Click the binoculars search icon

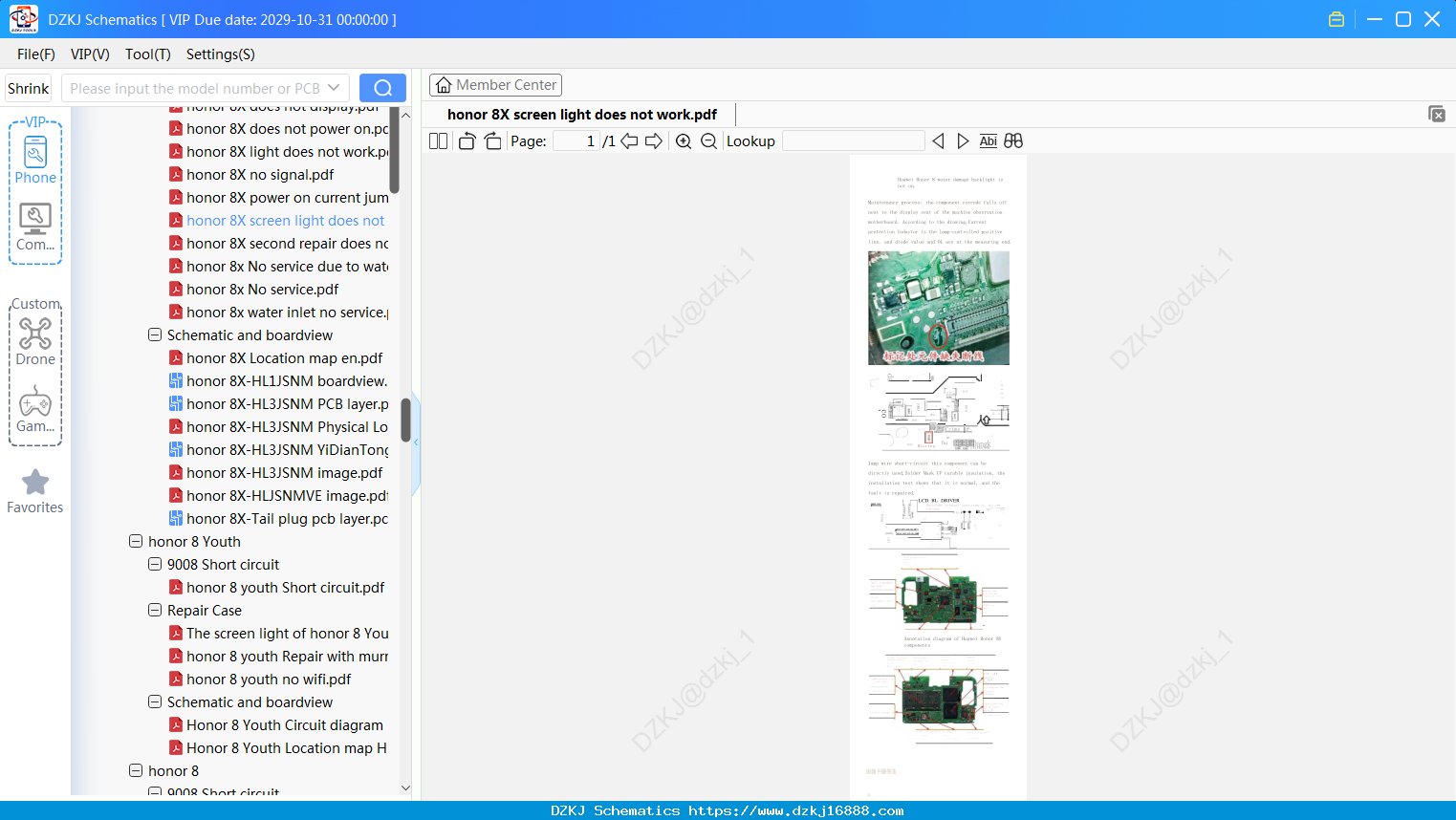pos(1013,141)
